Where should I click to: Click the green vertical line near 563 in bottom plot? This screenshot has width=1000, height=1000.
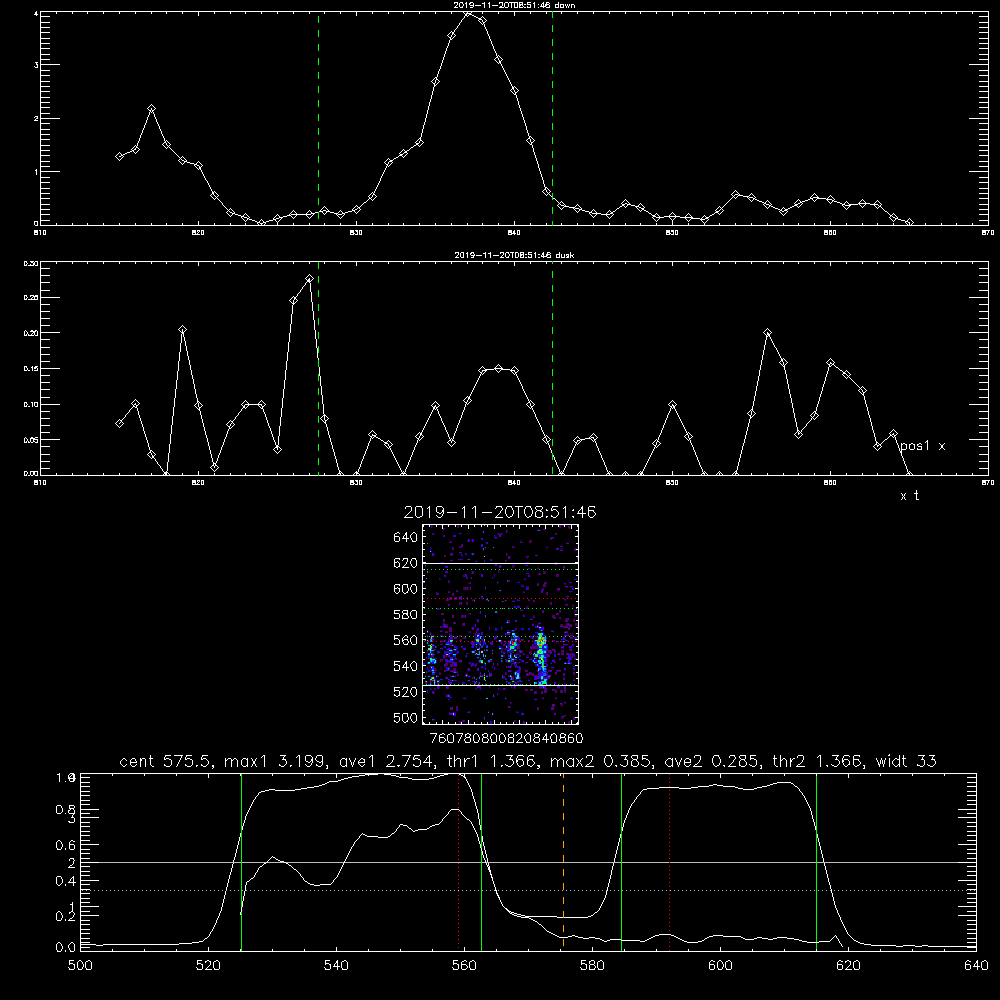pyautogui.click(x=481, y=862)
